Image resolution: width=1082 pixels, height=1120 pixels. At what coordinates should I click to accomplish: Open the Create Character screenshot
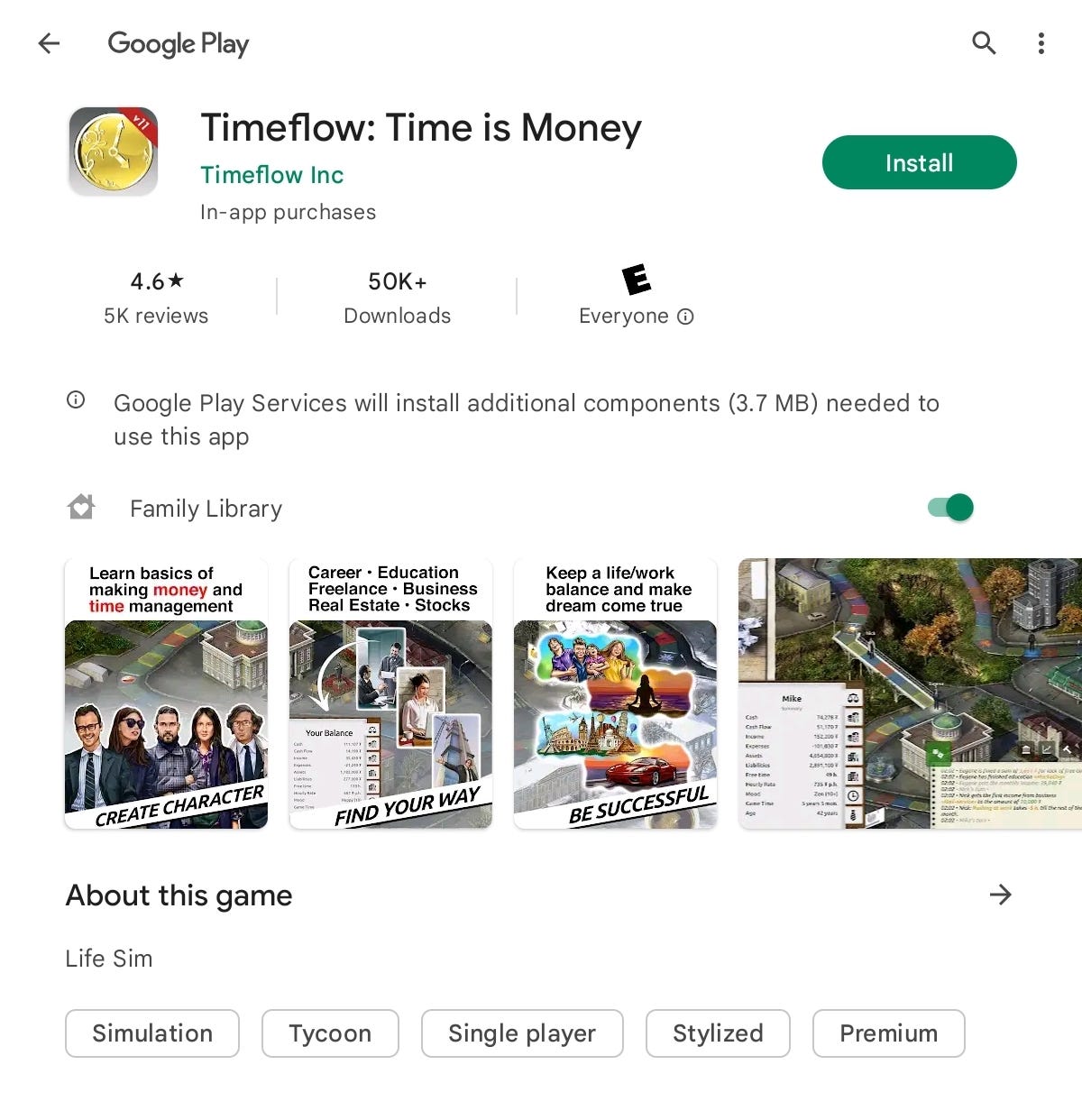tap(166, 693)
